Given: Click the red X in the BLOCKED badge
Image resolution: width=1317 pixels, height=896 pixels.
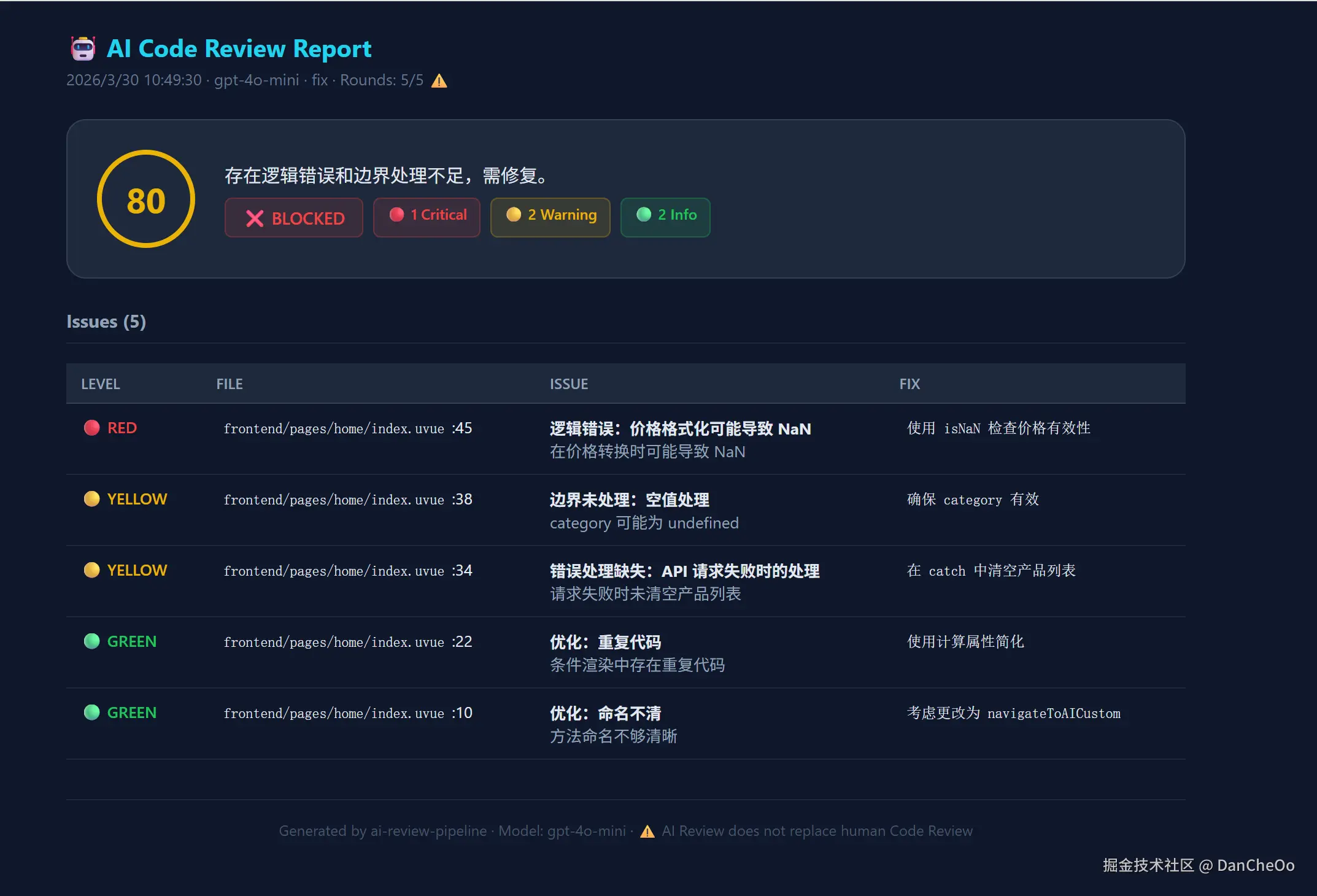Looking at the screenshot, I should point(255,218).
